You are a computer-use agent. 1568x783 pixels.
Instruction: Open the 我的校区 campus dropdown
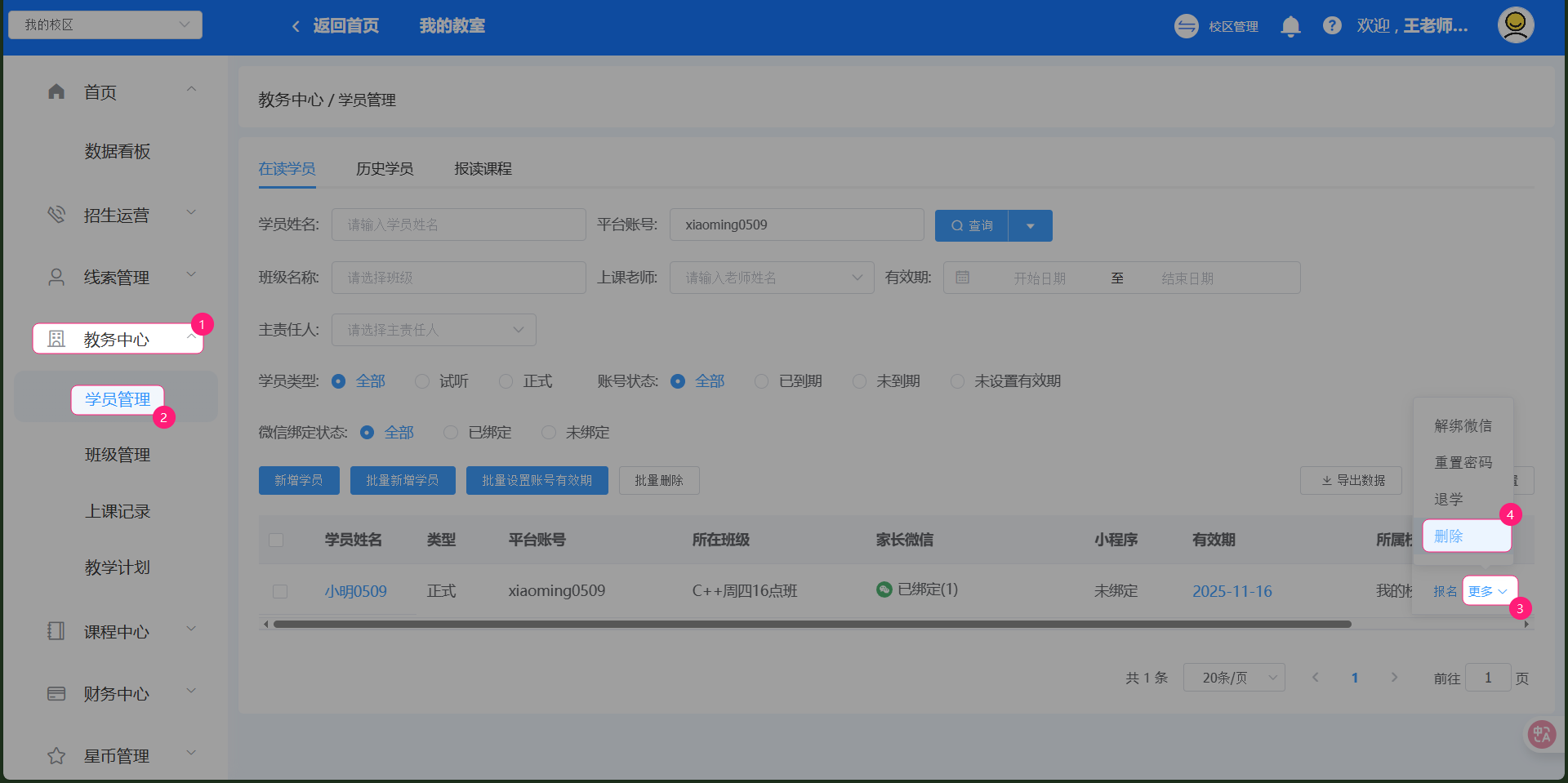[105, 24]
